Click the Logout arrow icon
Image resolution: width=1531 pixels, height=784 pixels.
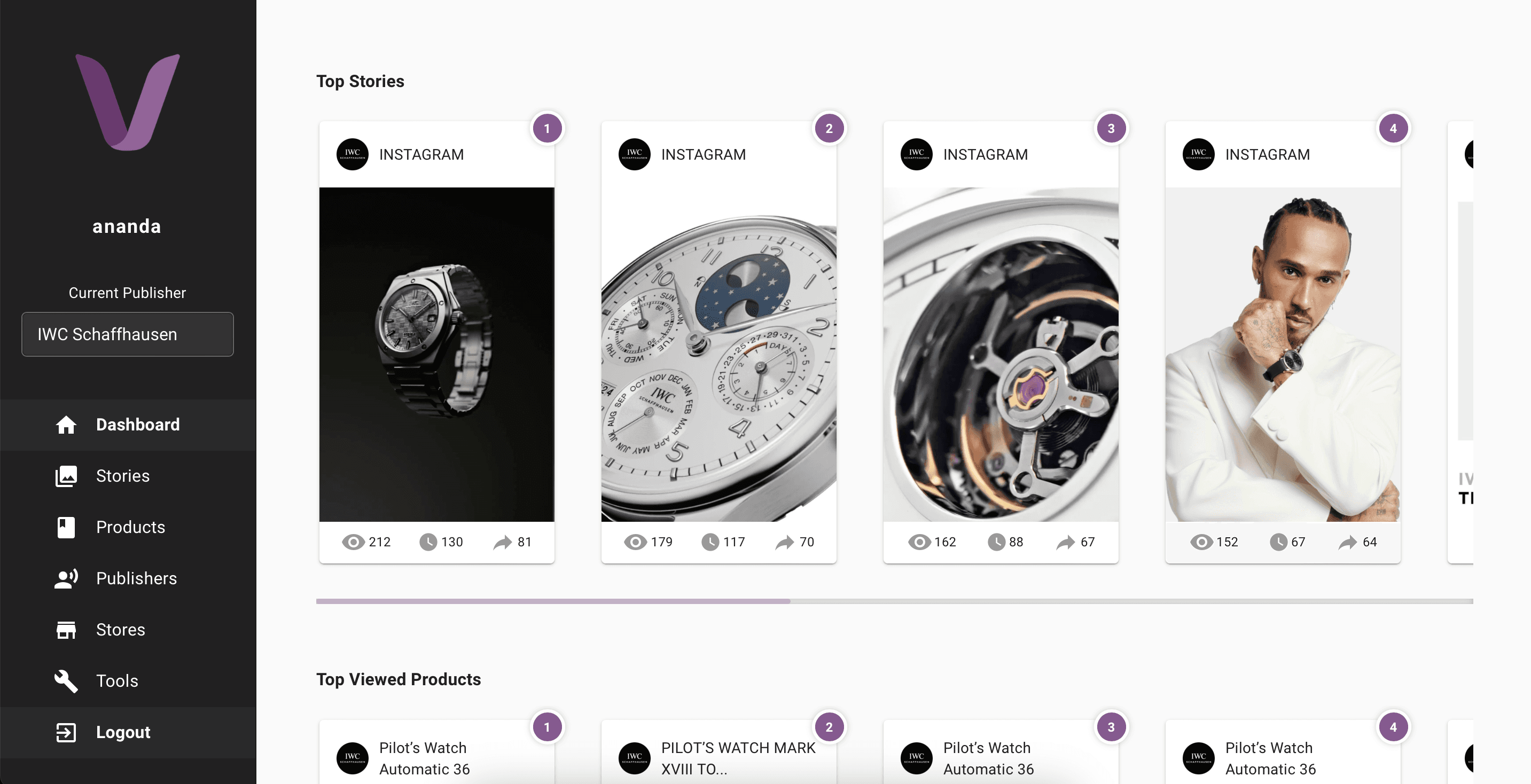point(66,732)
